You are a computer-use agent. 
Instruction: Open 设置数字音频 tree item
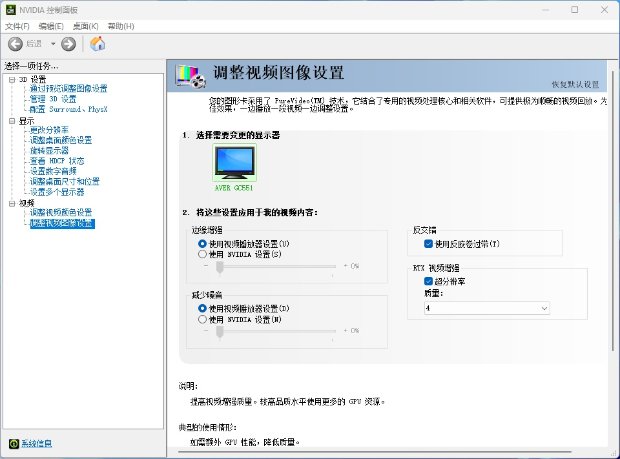coord(53,171)
